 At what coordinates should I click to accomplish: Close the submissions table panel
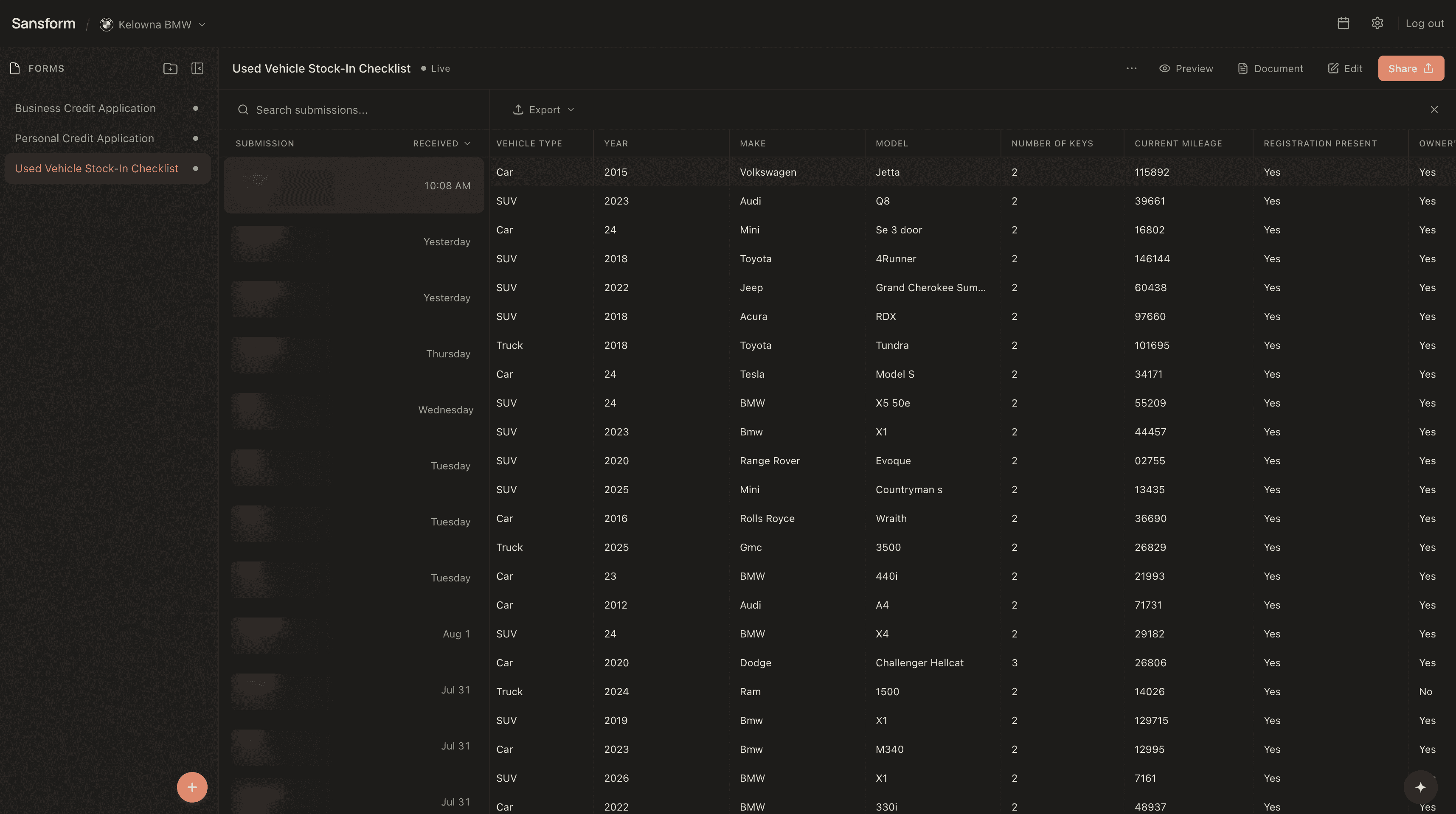click(x=1434, y=109)
